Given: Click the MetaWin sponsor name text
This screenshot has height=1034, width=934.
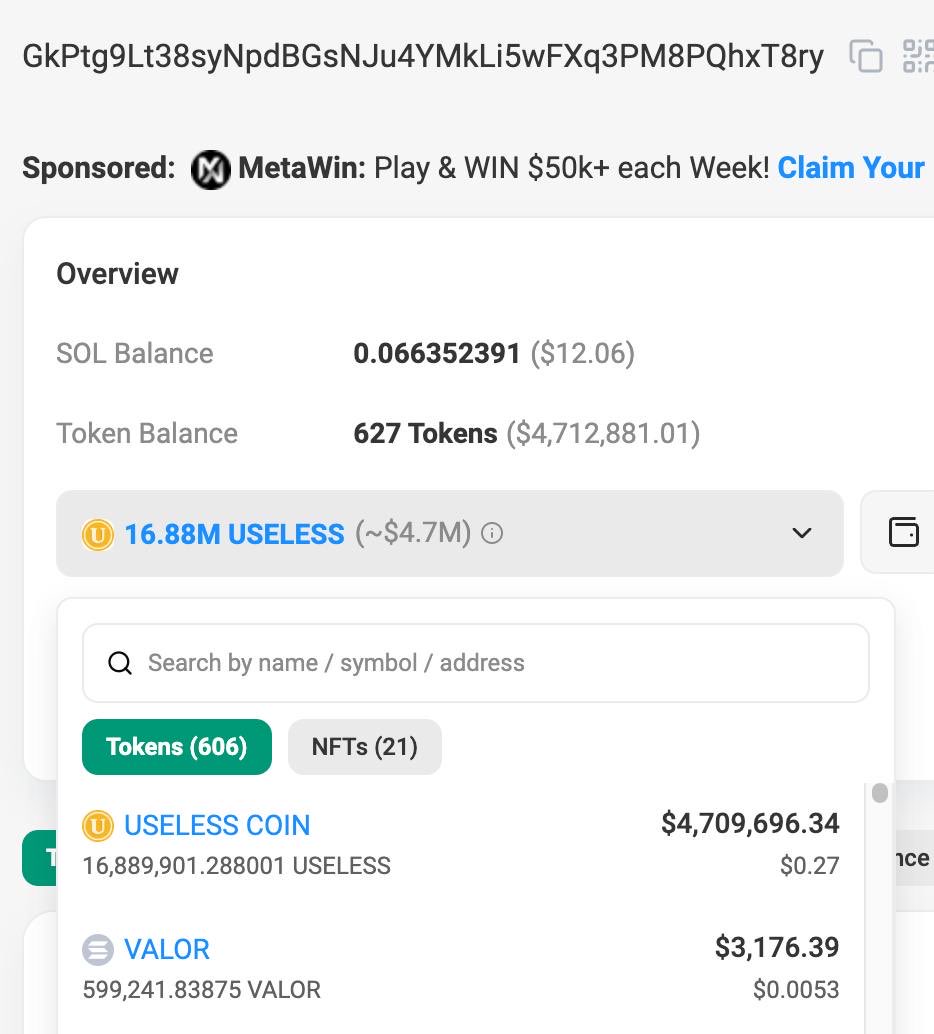Looking at the screenshot, I should pos(301,168).
